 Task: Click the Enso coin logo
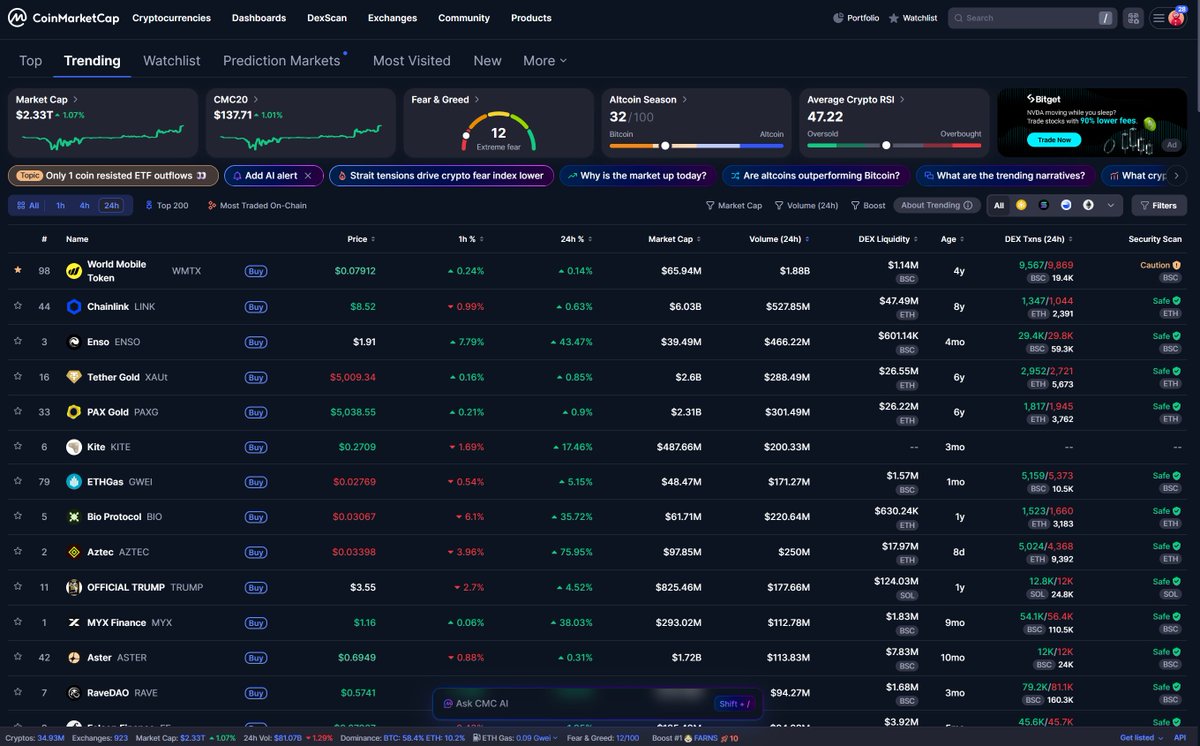pyautogui.click(x=74, y=342)
